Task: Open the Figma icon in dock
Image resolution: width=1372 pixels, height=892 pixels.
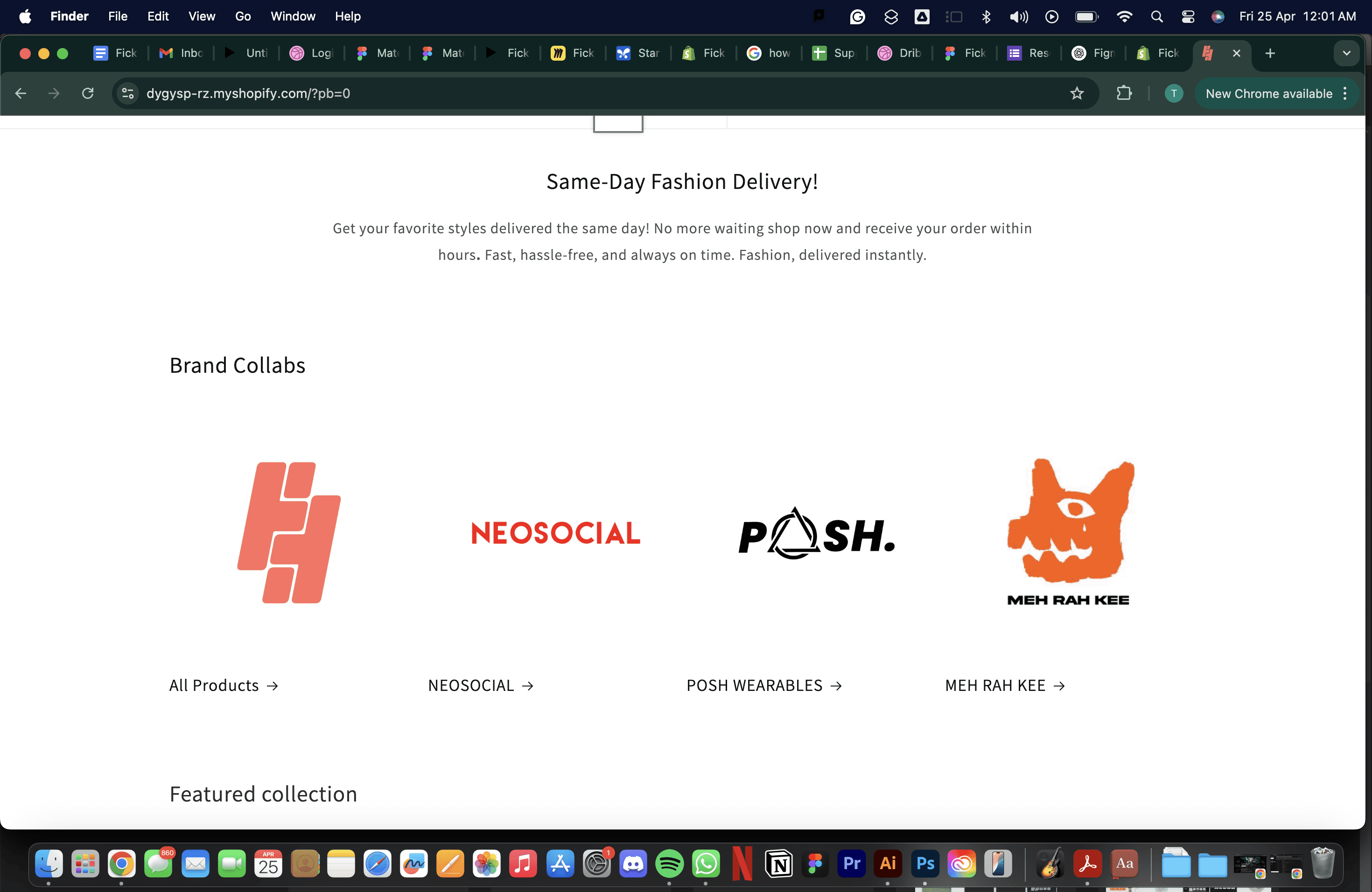Action: 815,863
